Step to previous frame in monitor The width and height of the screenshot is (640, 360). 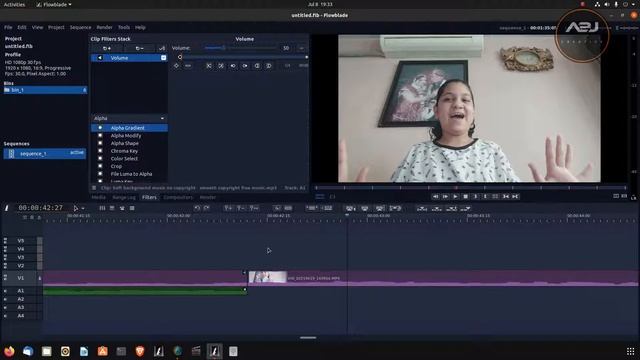click(436, 197)
